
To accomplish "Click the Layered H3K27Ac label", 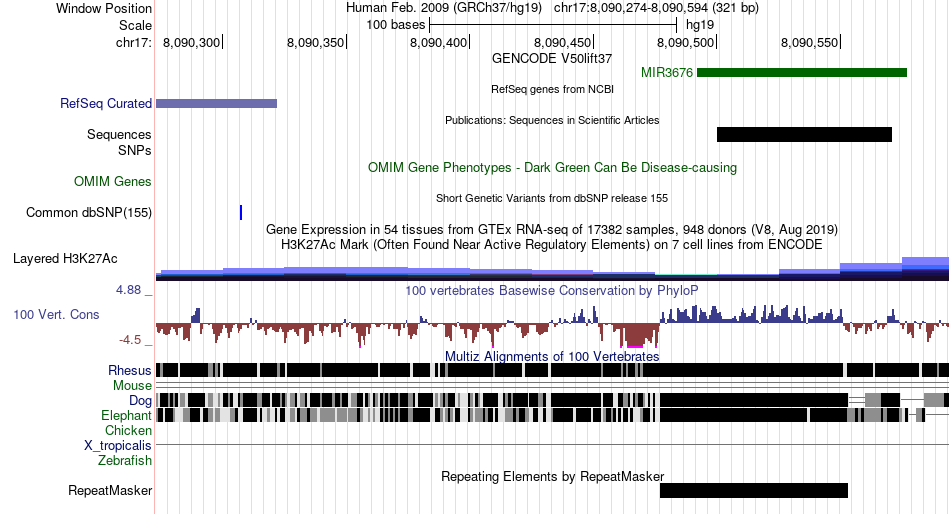I will (x=65, y=259).
